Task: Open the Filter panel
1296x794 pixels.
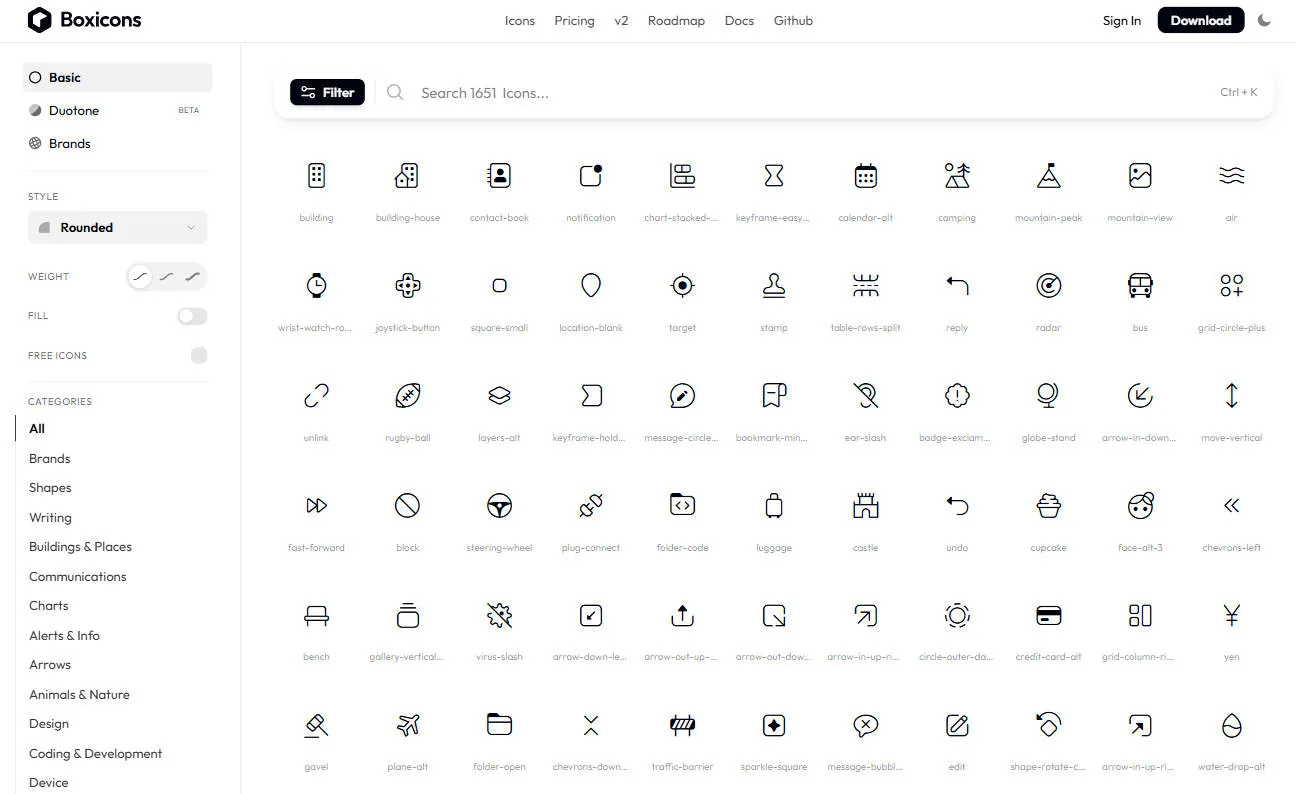Action: coord(327,92)
